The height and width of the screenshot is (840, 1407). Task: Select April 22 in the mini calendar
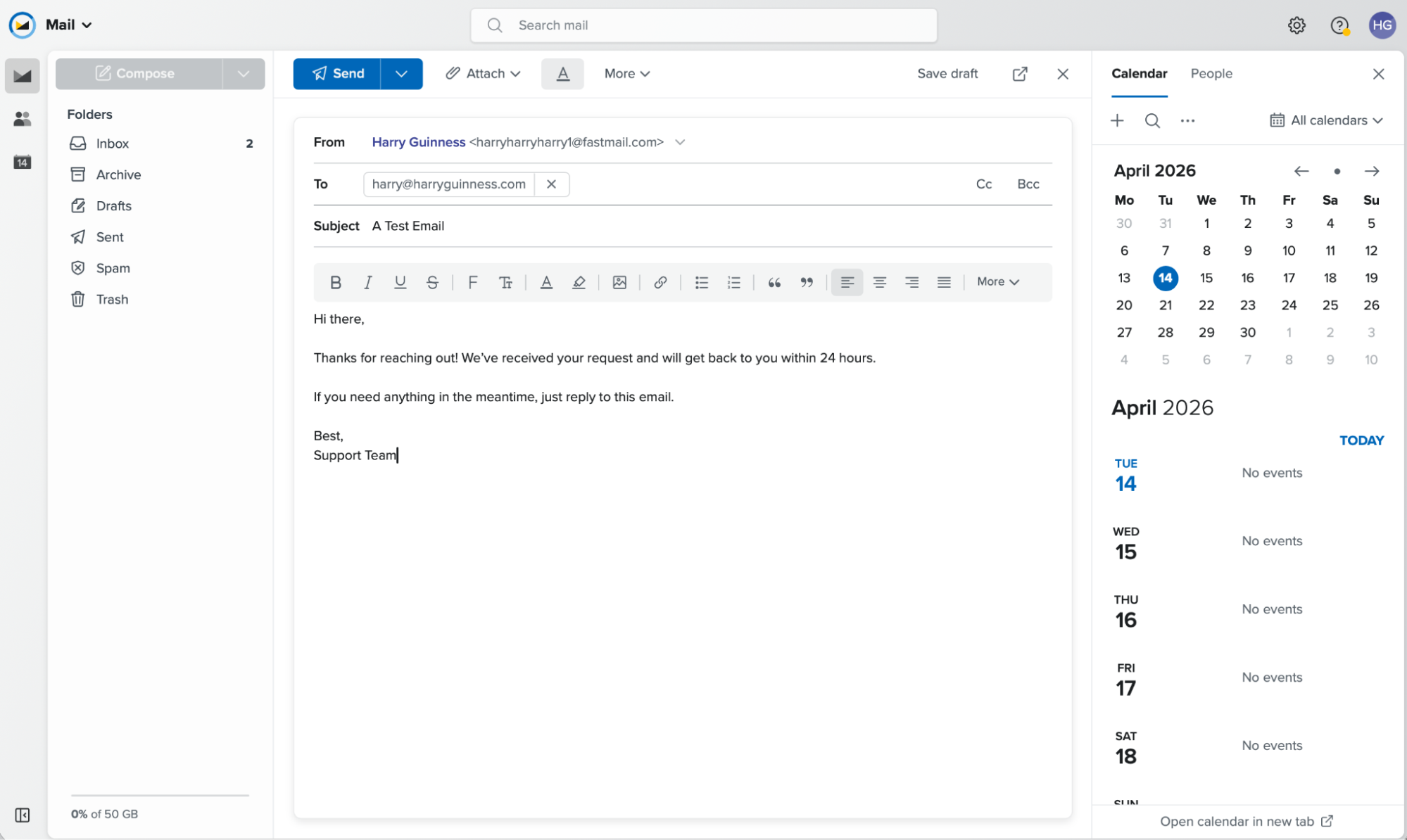coord(1206,305)
